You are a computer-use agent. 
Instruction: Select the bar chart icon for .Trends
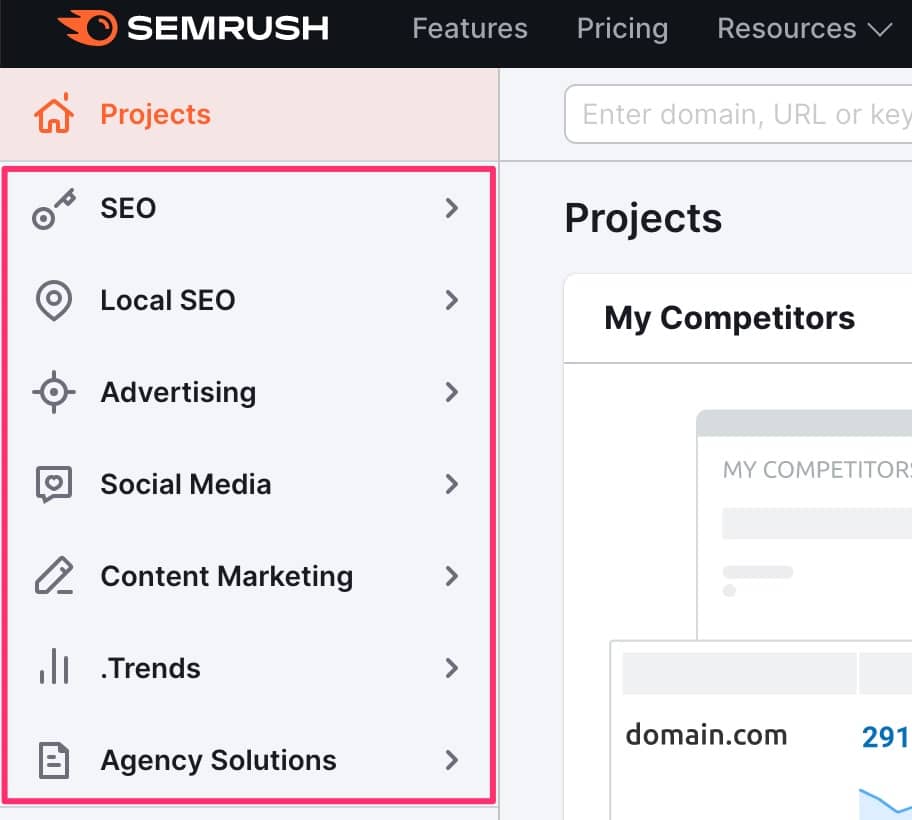pyautogui.click(x=53, y=668)
